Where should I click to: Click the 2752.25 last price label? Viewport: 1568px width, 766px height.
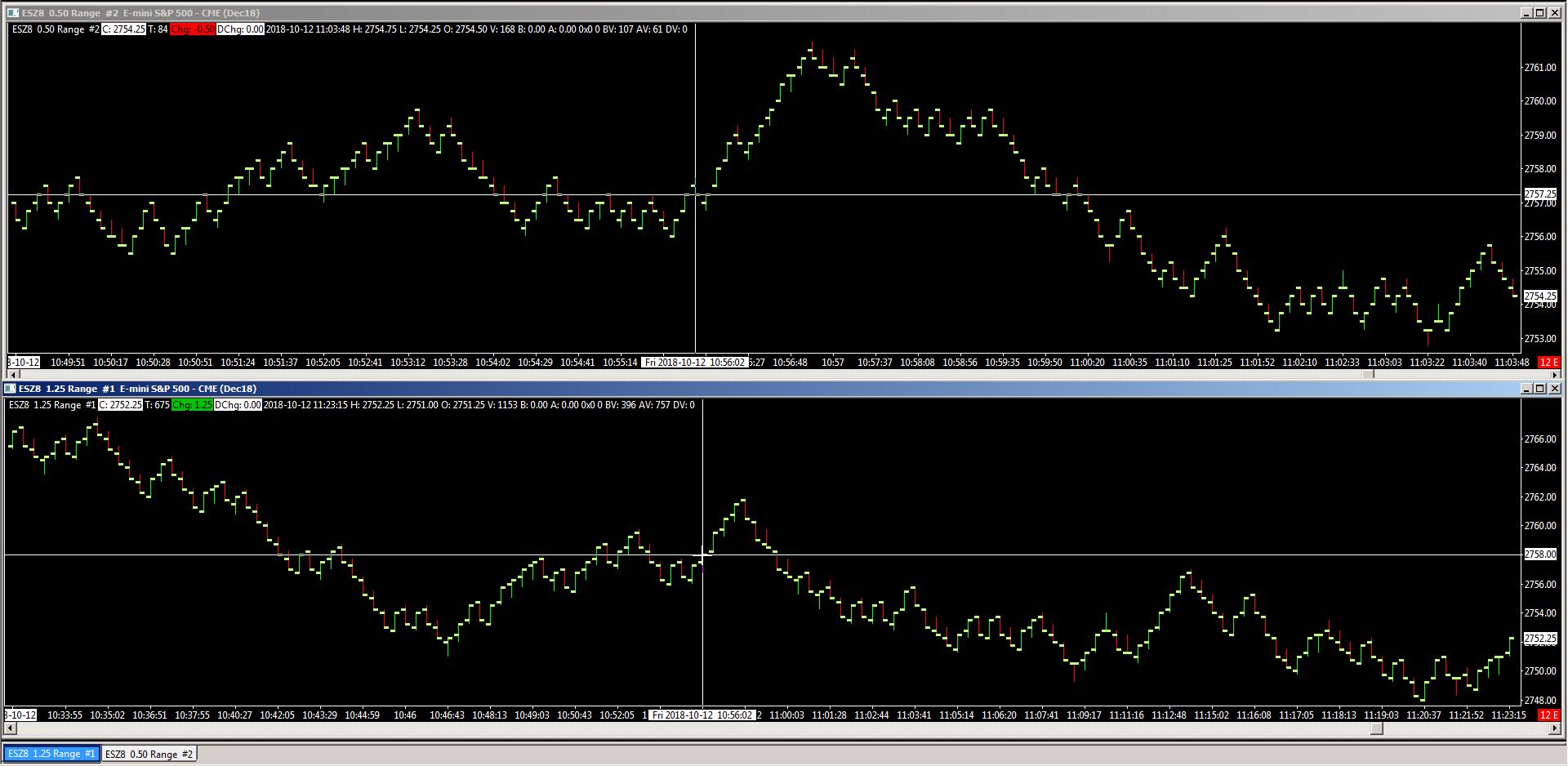[1540, 638]
